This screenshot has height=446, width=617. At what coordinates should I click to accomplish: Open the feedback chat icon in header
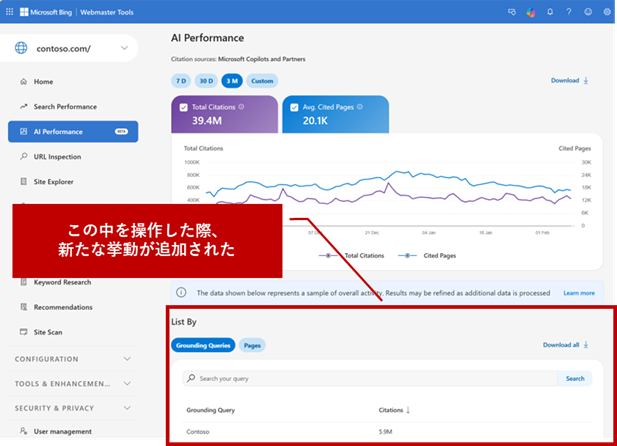tap(512, 12)
